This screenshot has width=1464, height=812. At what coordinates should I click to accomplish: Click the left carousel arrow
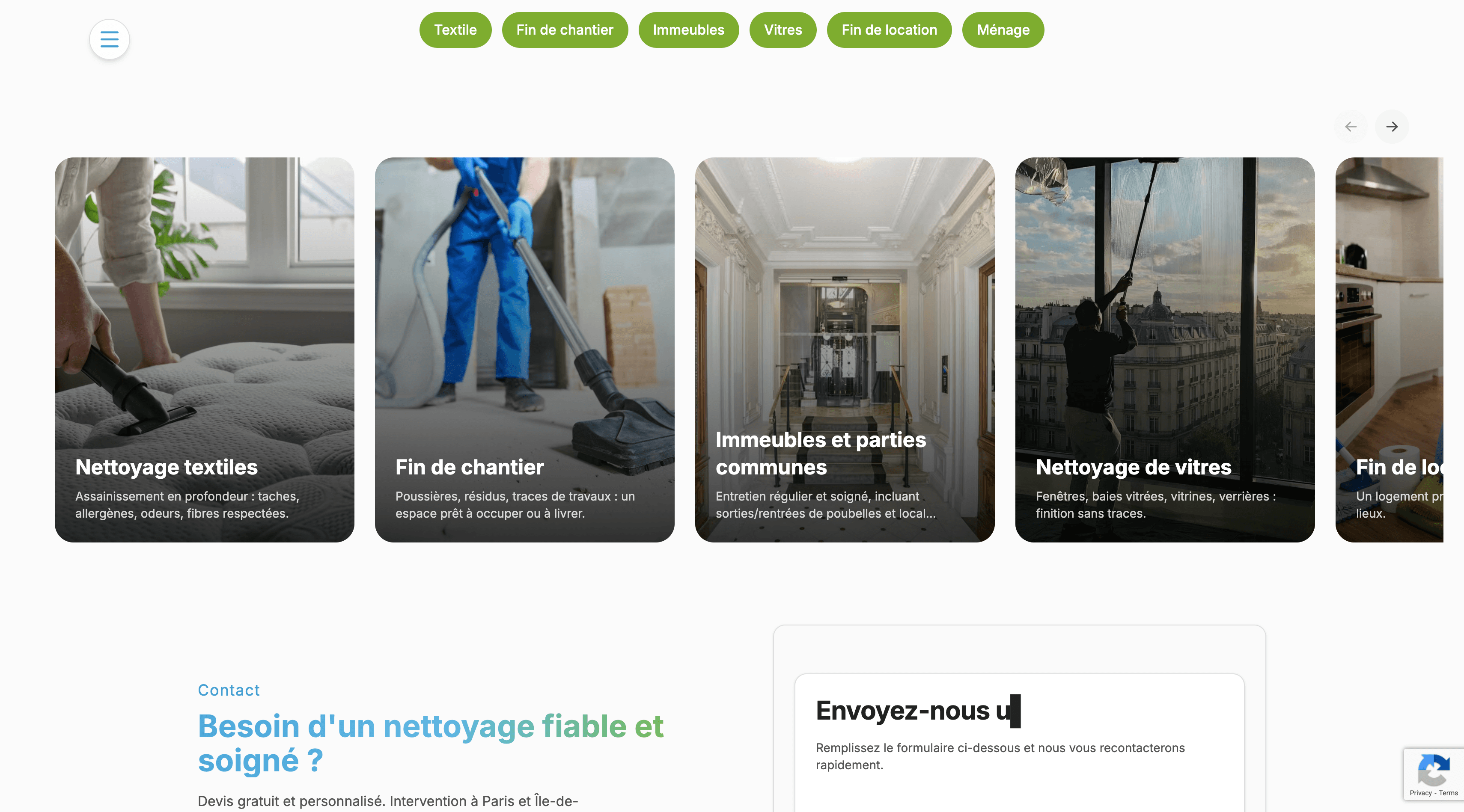(x=1350, y=126)
